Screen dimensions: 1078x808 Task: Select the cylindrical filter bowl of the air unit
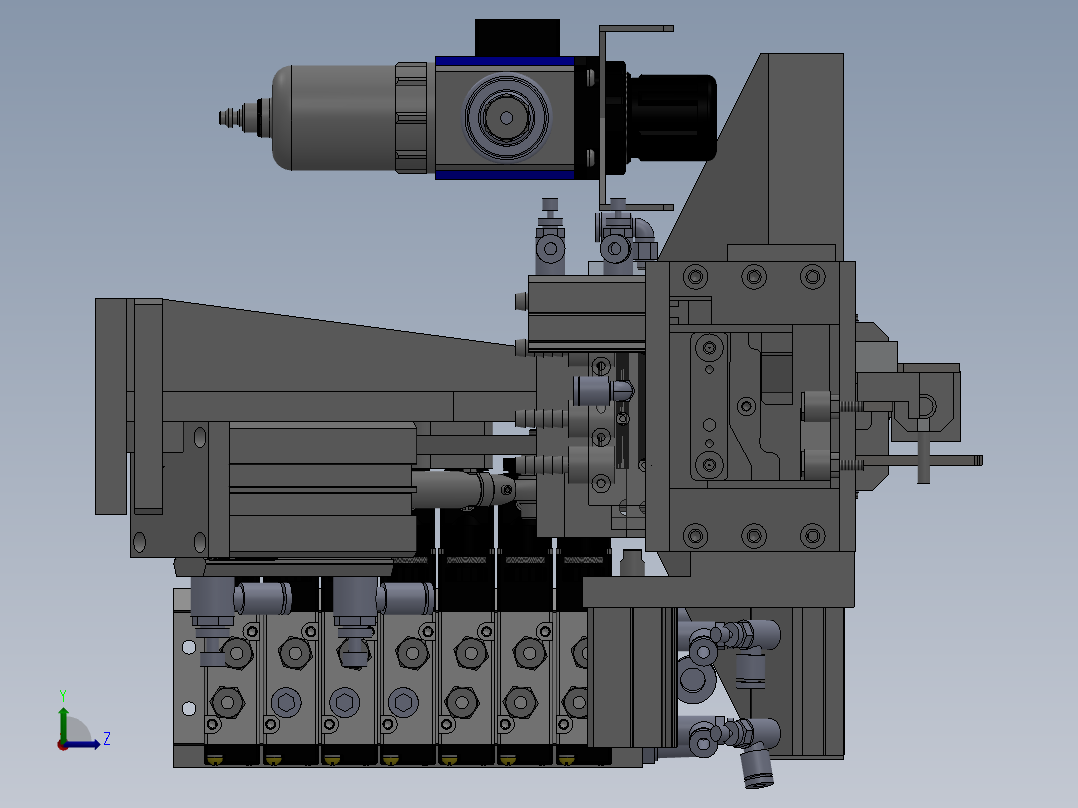pyautogui.click(x=334, y=118)
